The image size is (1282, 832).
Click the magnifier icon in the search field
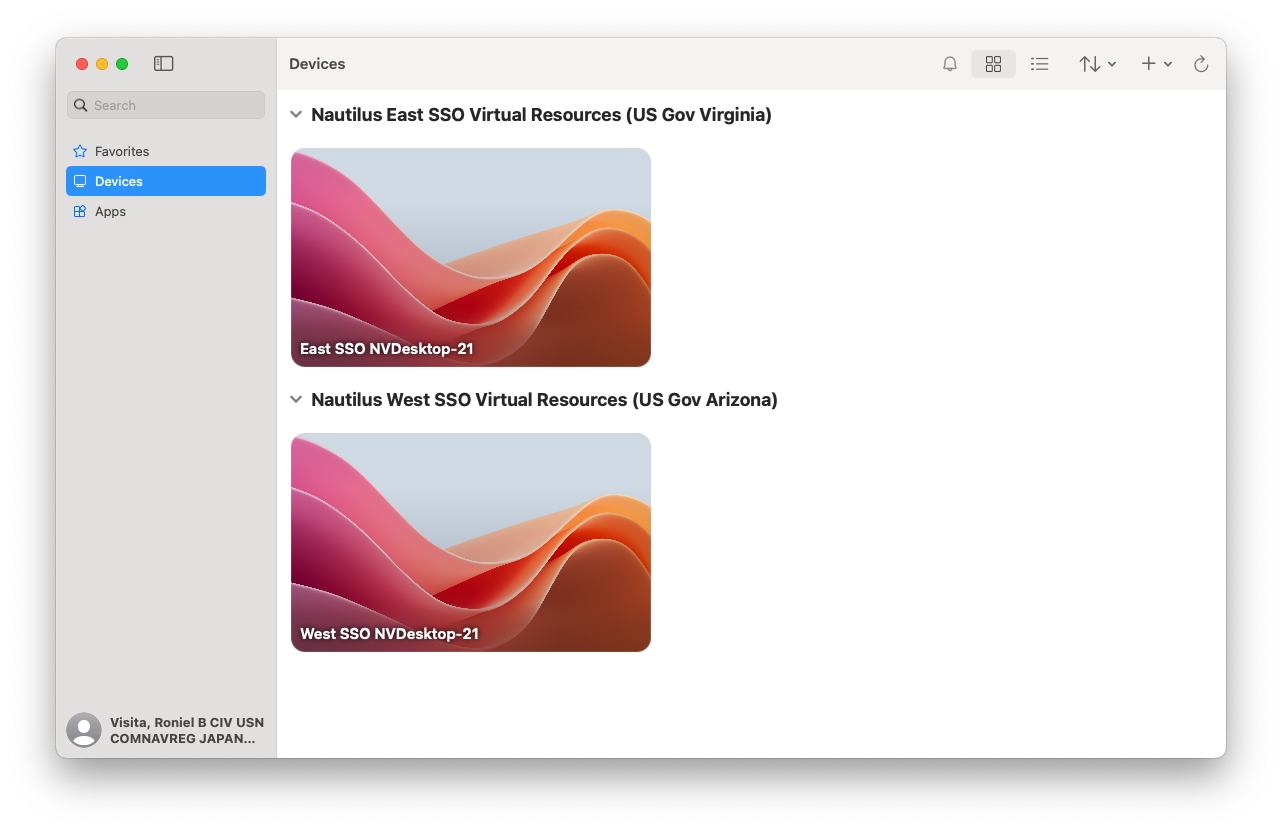[x=80, y=105]
